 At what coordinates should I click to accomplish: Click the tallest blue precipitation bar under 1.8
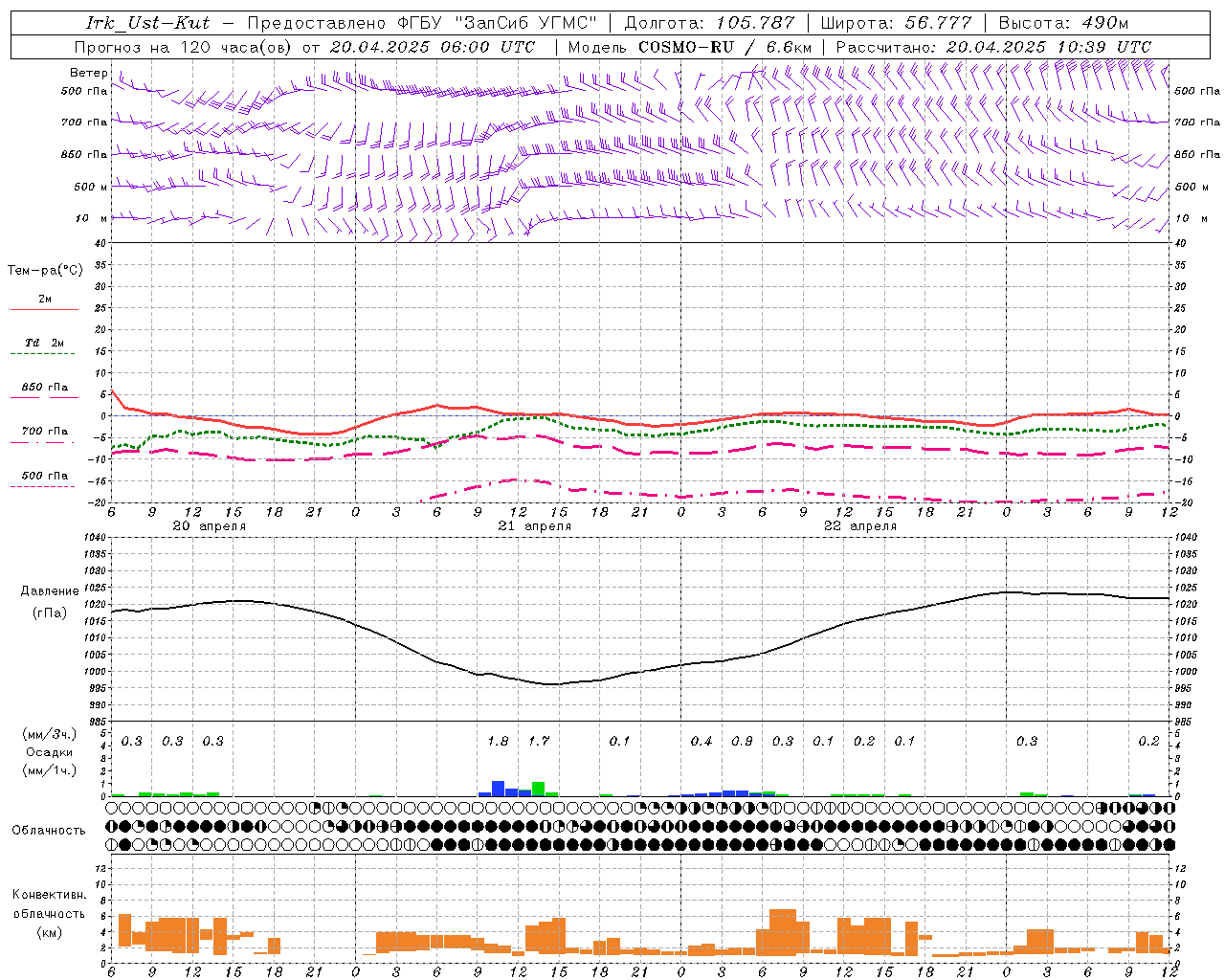point(498,789)
